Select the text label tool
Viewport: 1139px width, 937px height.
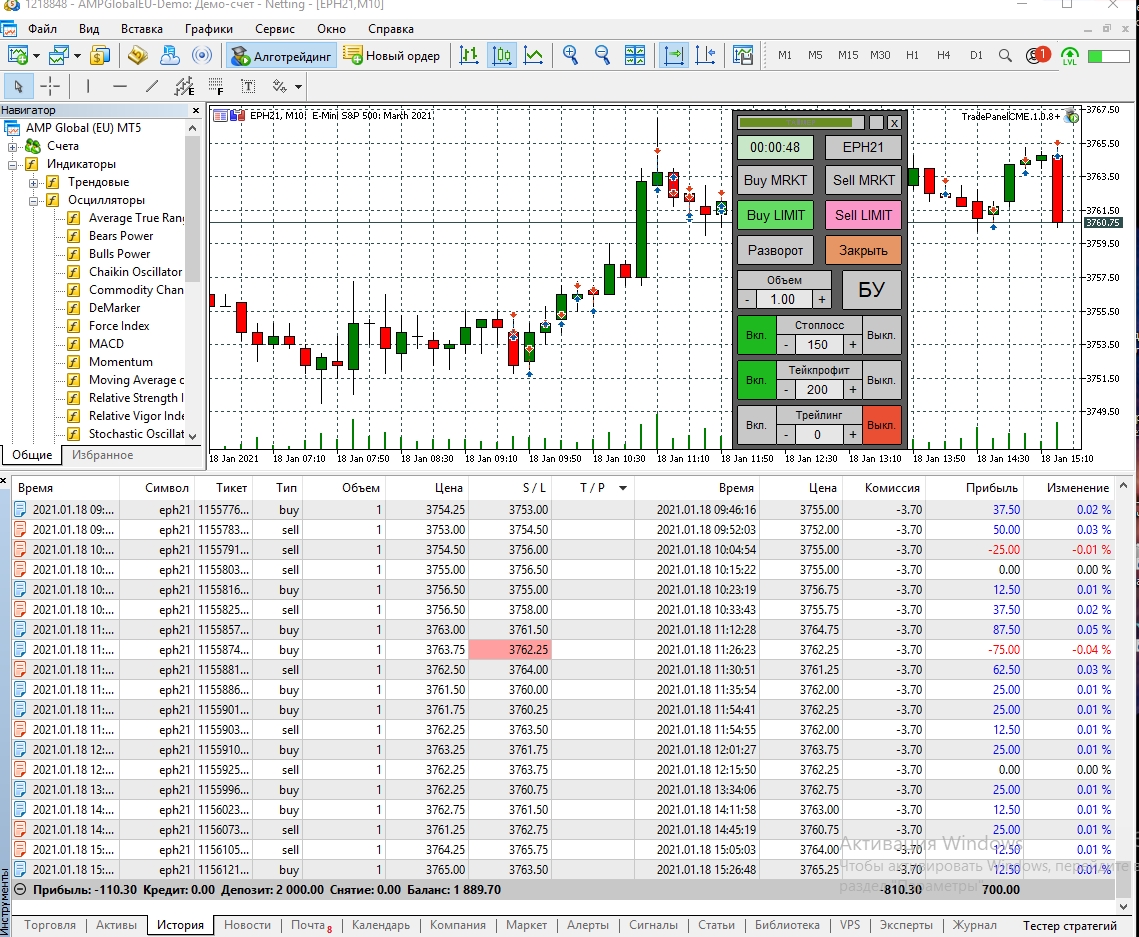[248, 86]
